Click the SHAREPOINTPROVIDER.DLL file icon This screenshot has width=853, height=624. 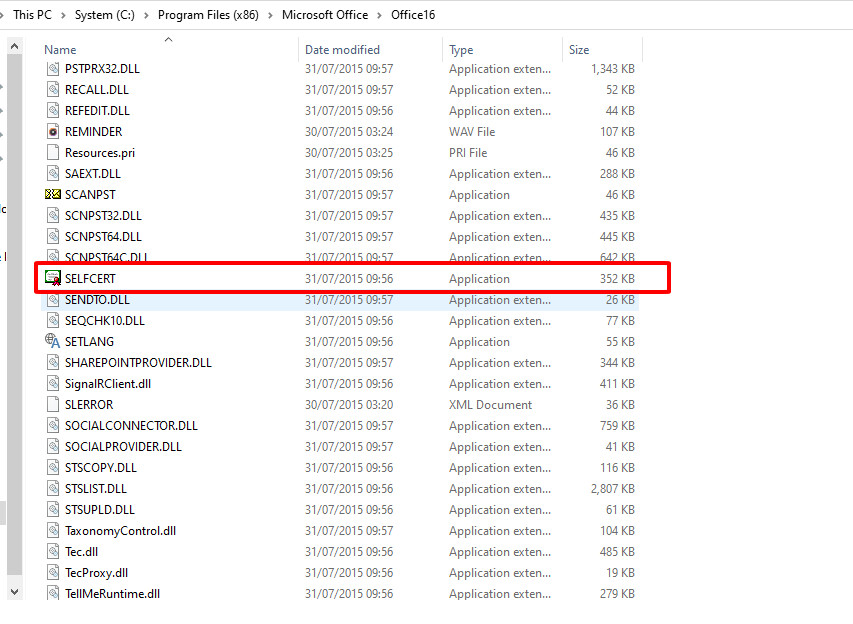53,362
